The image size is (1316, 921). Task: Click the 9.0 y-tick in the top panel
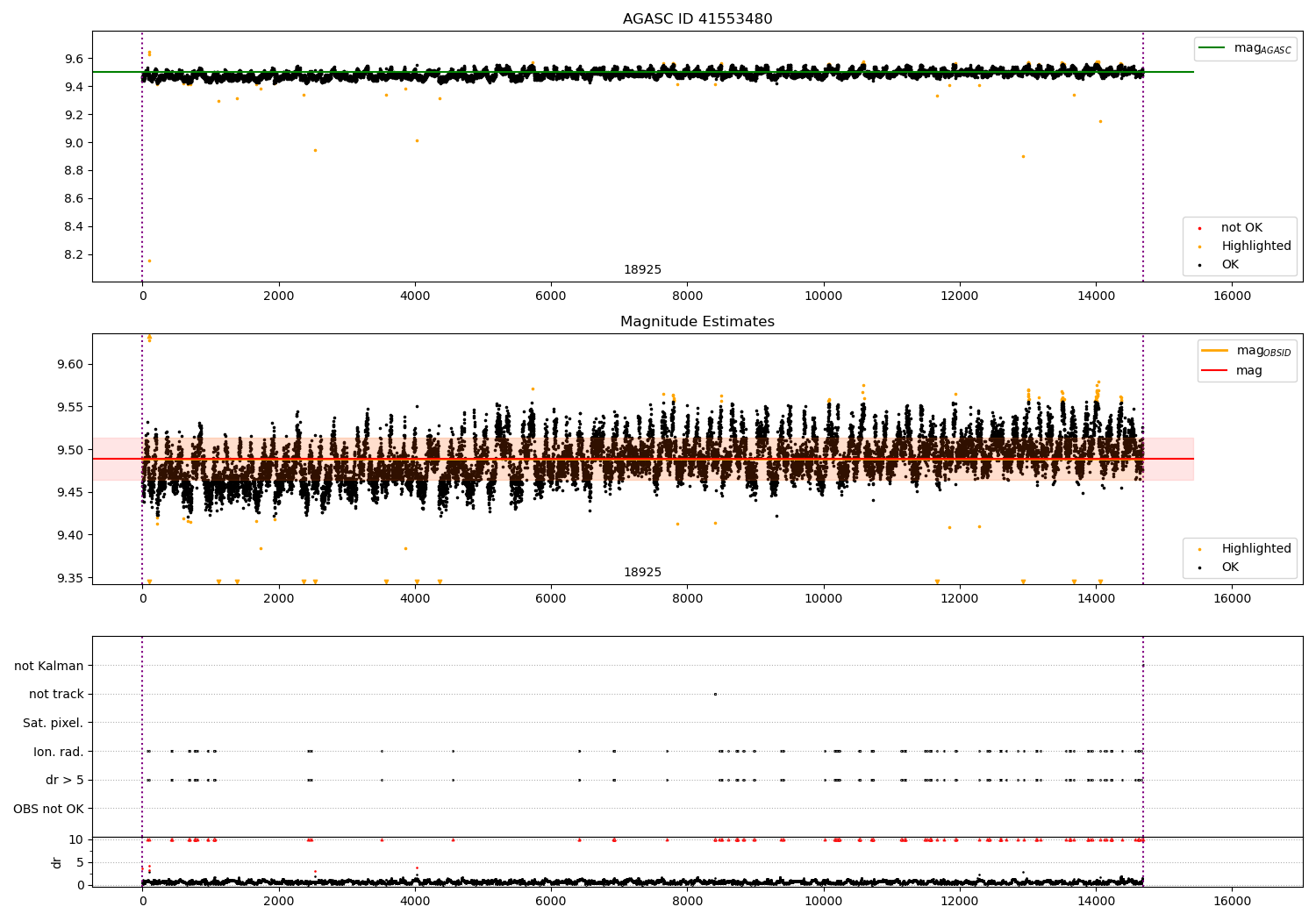[74, 143]
